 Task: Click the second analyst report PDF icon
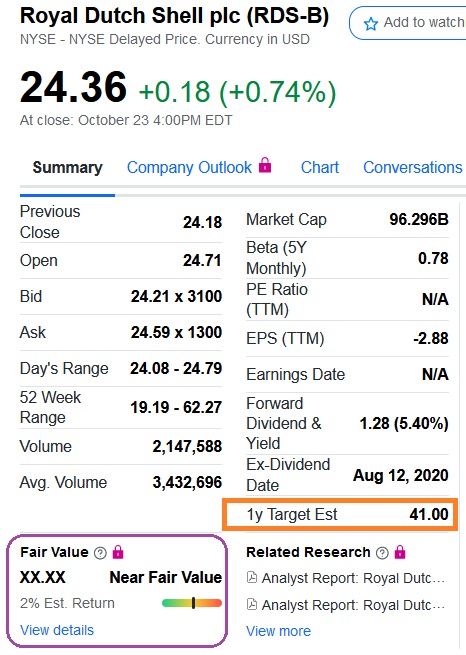click(252, 604)
